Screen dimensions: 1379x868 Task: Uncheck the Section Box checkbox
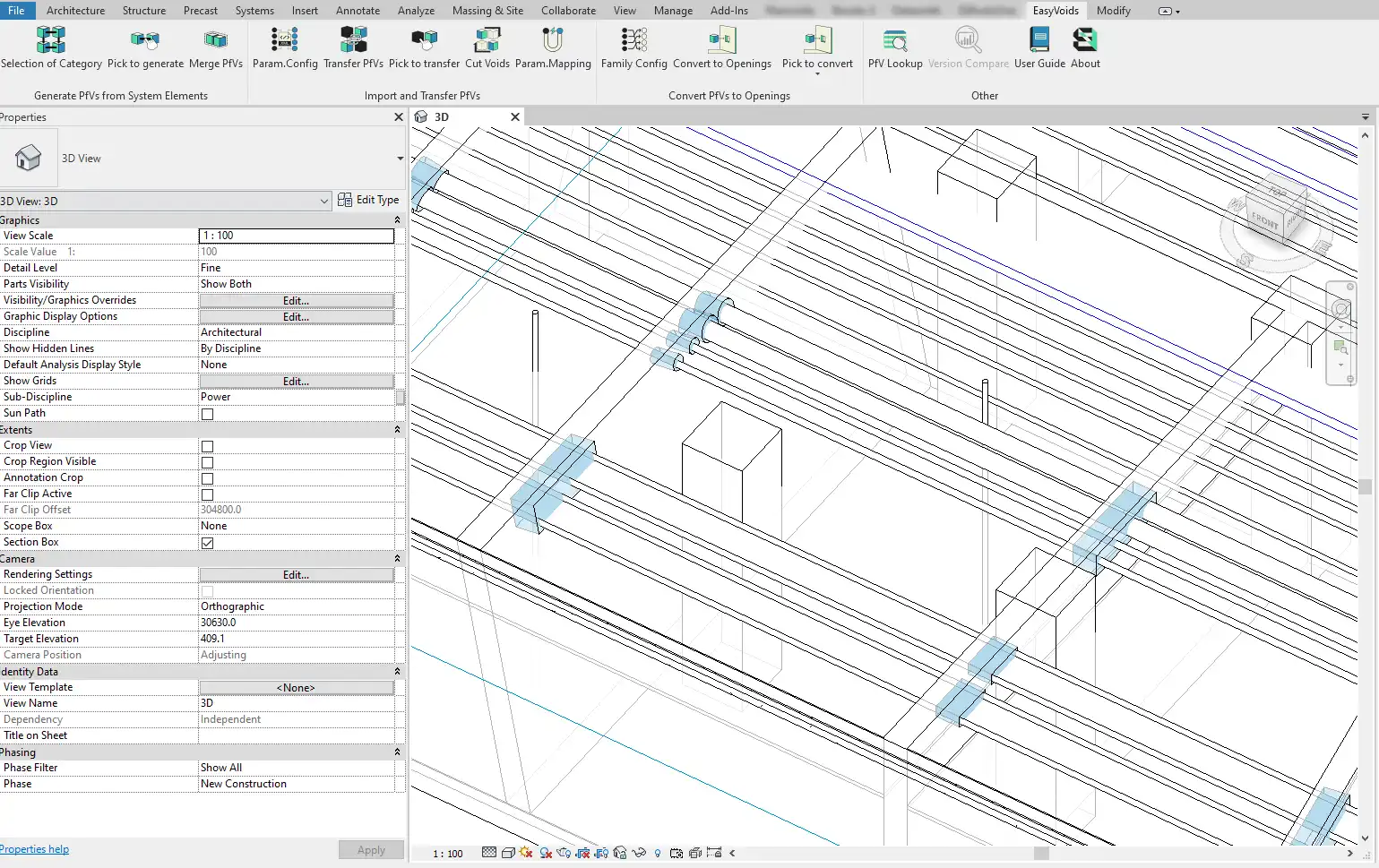click(207, 543)
